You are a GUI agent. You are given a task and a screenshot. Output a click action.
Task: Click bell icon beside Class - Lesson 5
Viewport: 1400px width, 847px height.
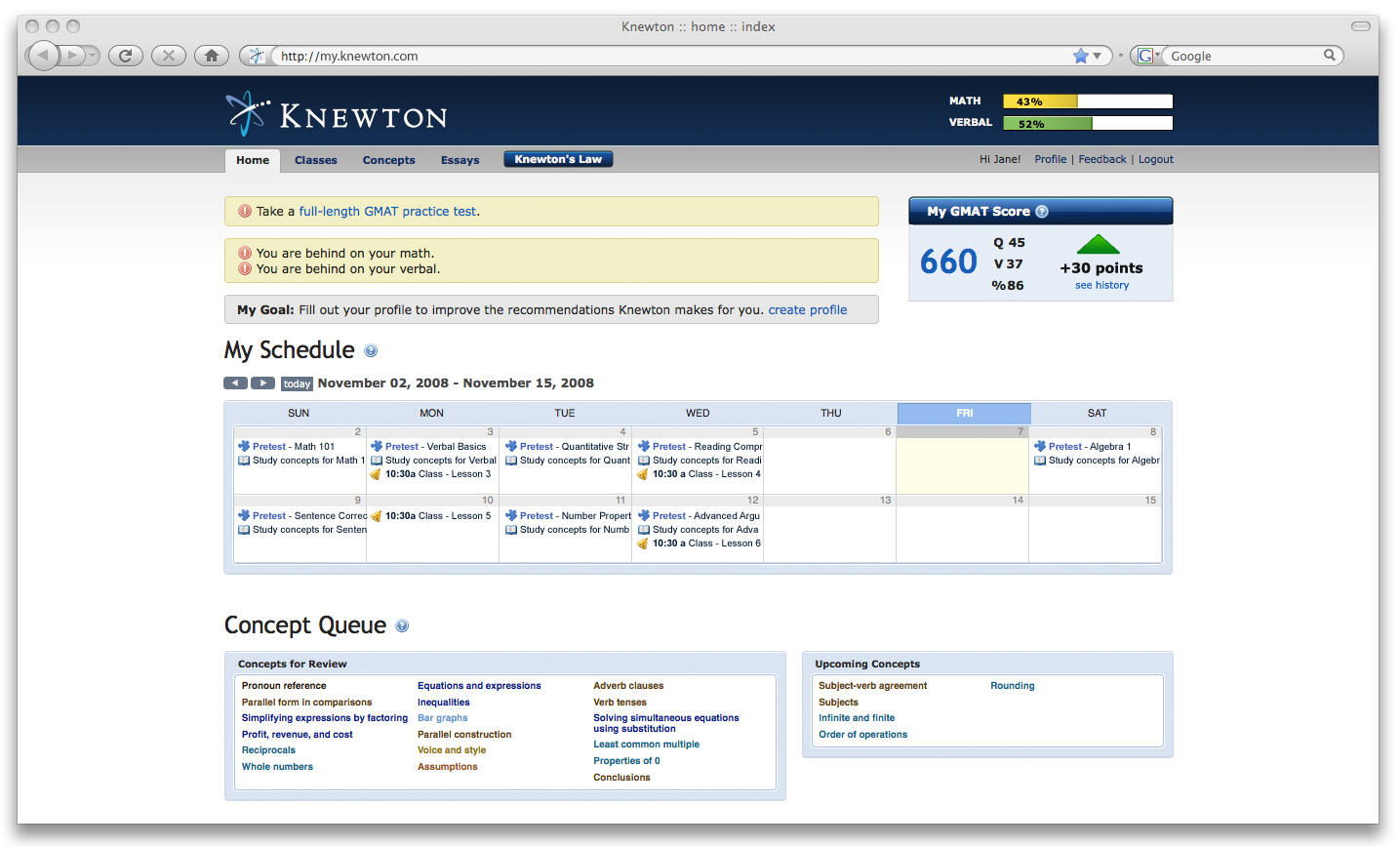click(x=376, y=516)
